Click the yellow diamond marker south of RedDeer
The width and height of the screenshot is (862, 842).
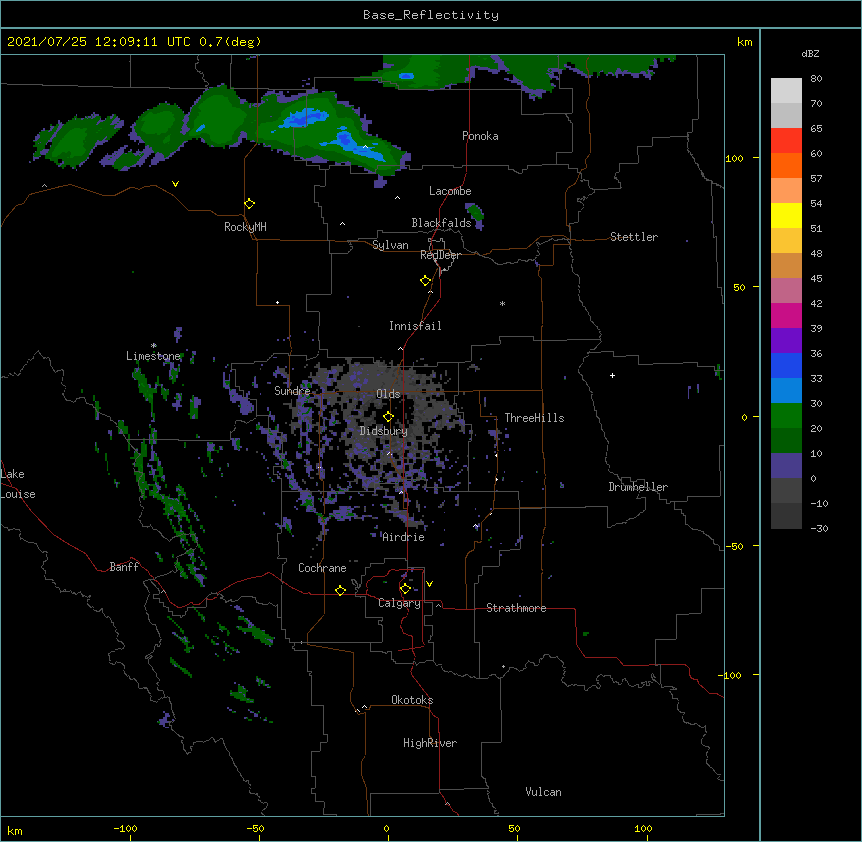click(x=425, y=281)
